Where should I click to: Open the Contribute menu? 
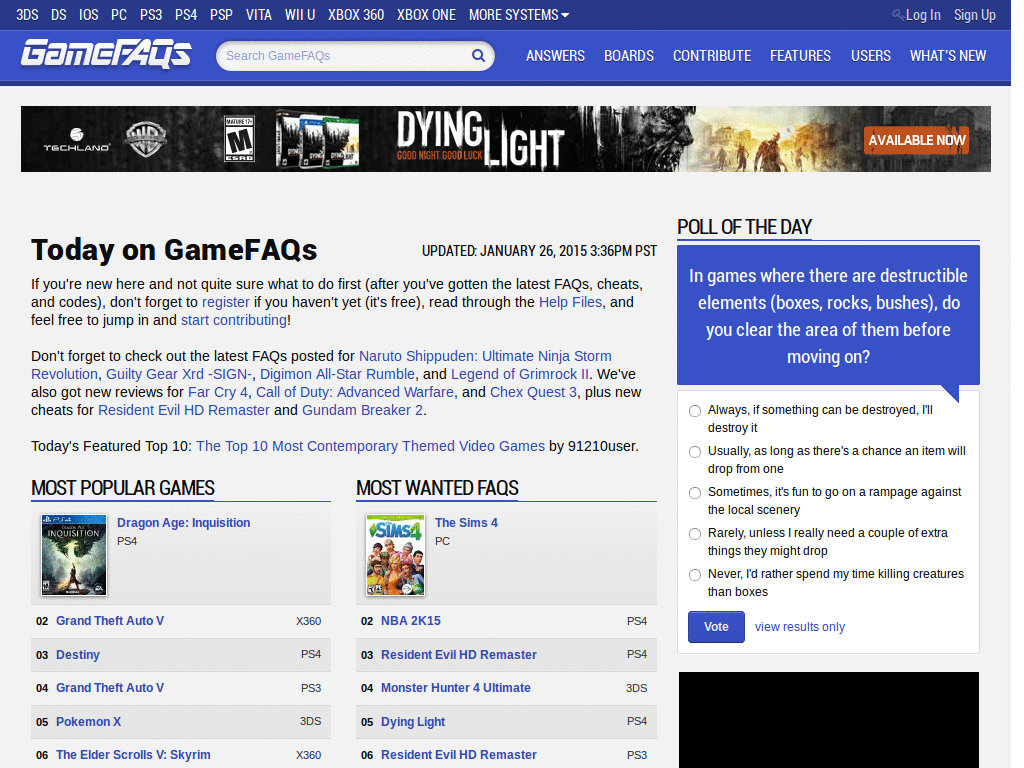point(712,56)
